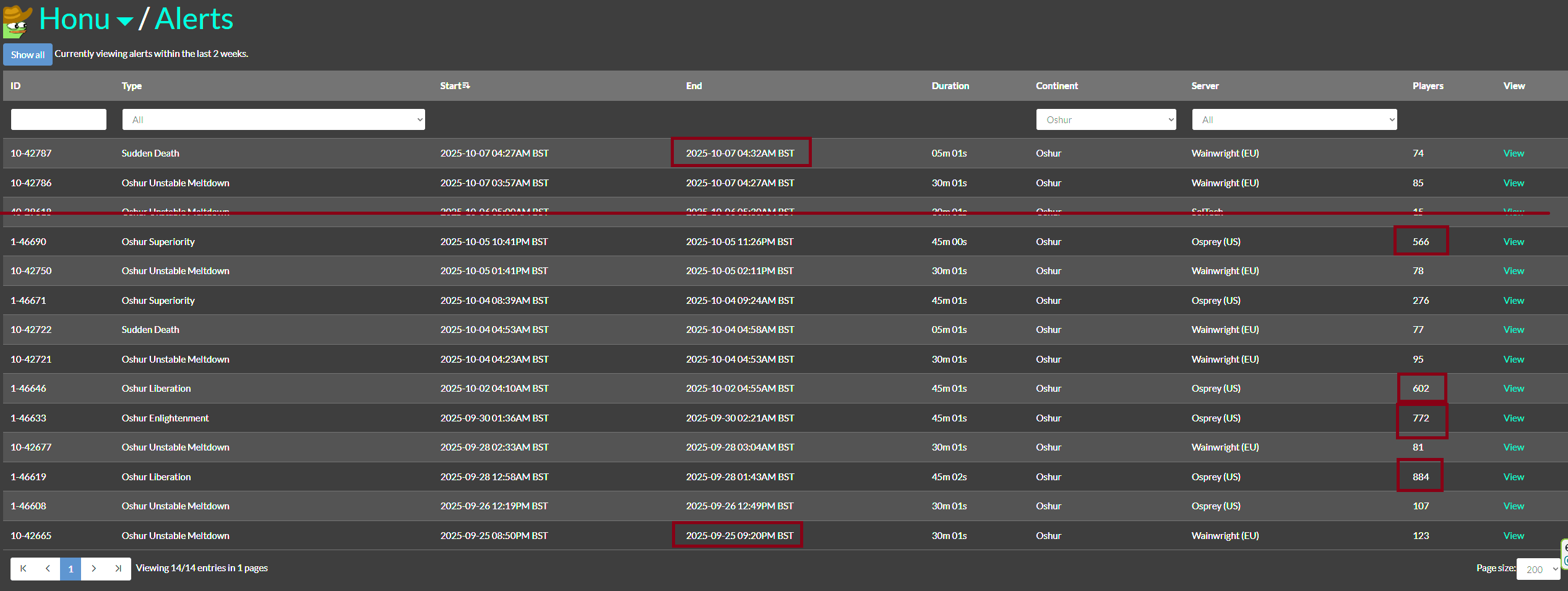This screenshot has width=1568, height=591.
Task: Focus the ID filter input field
Action: tap(59, 119)
